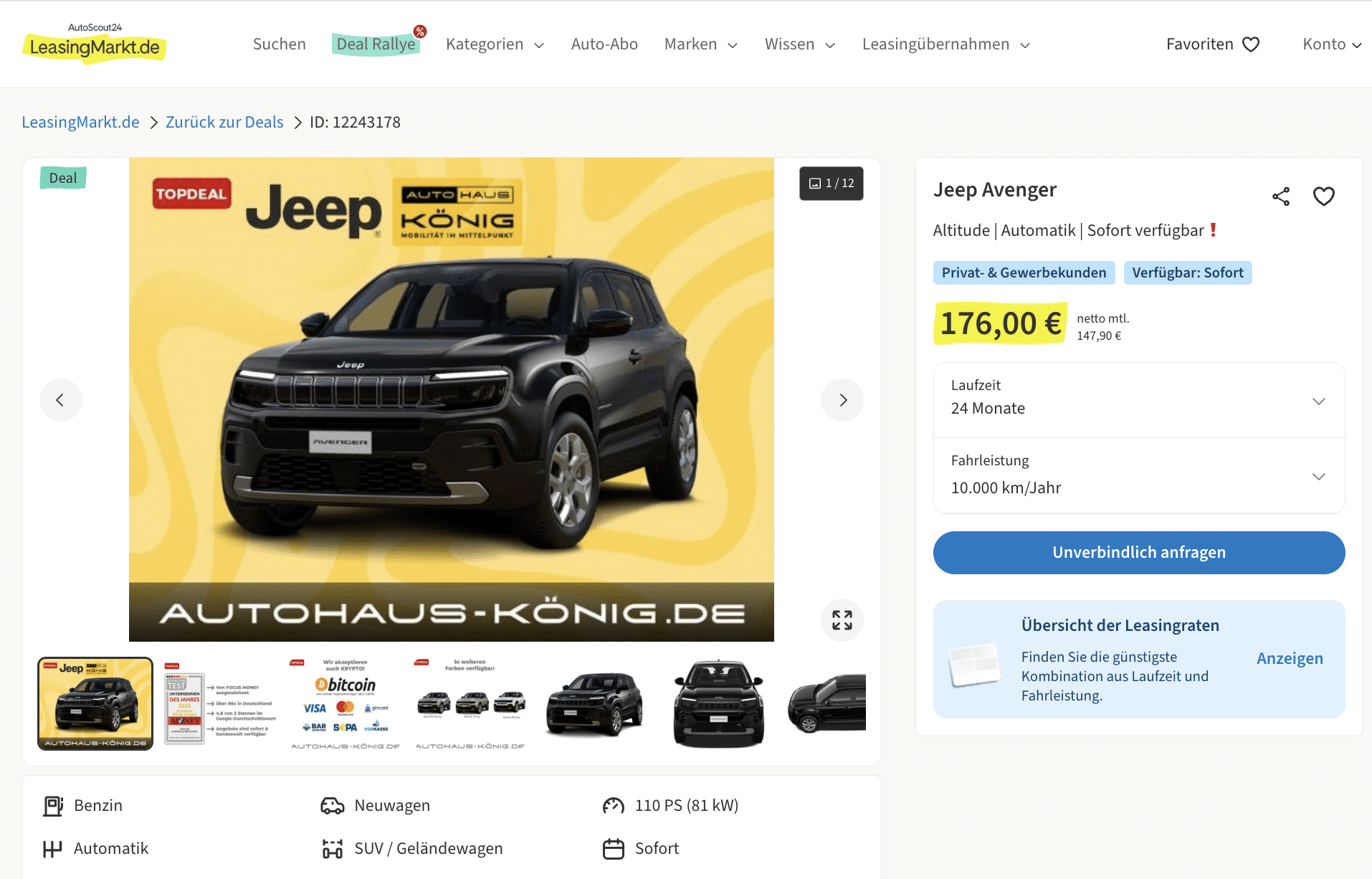This screenshot has height=879, width=1372.
Task: Select the front-view Jeep thumbnail
Action: (x=719, y=704)
